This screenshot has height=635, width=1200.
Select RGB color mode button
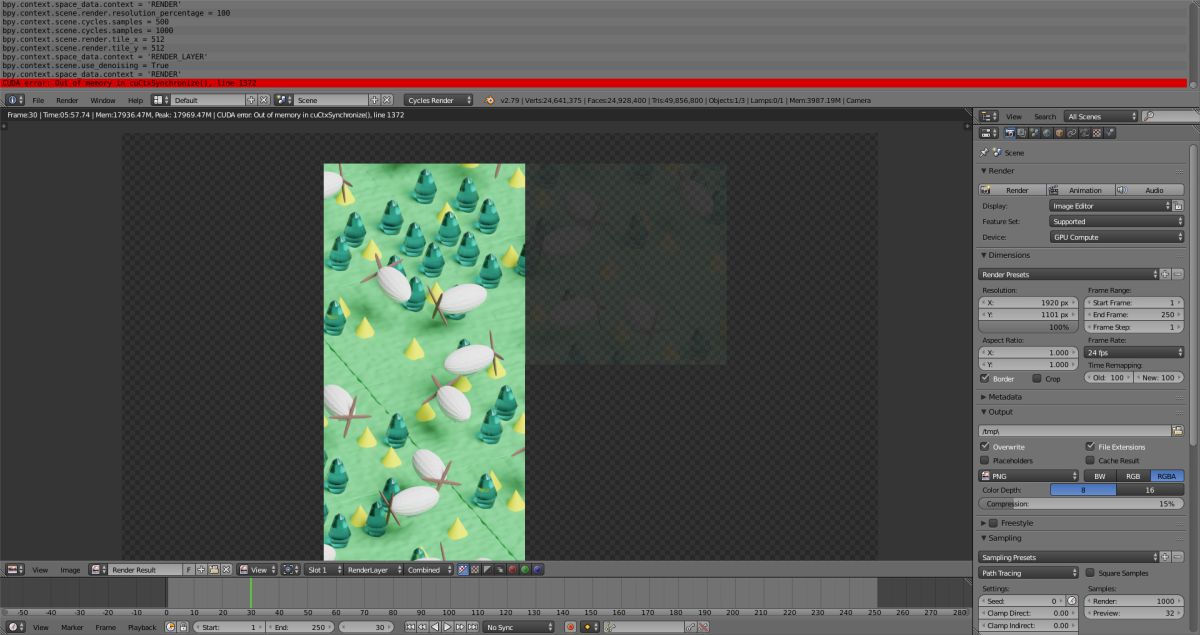1133,476
